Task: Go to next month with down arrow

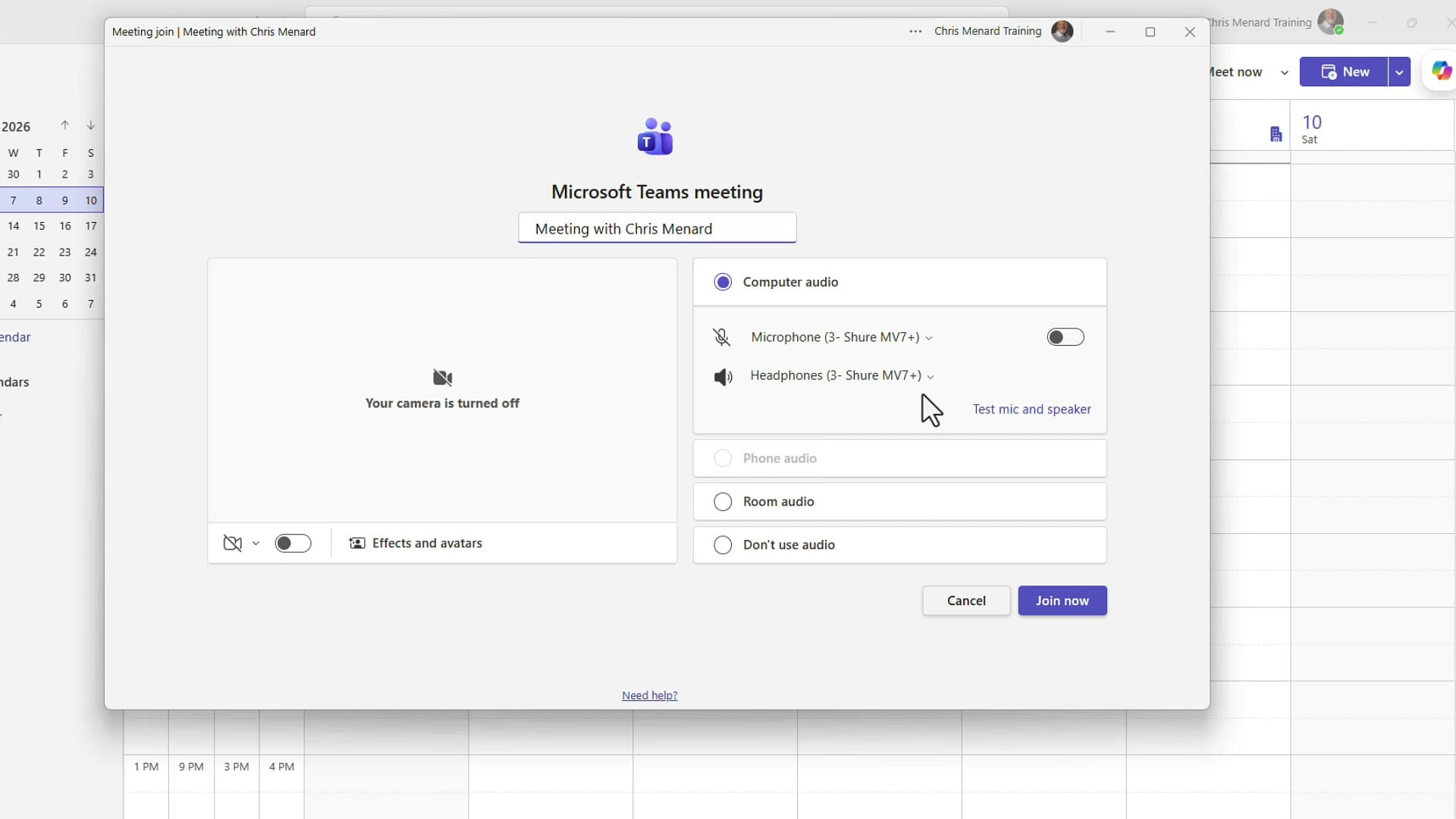Action: point(90,125)
